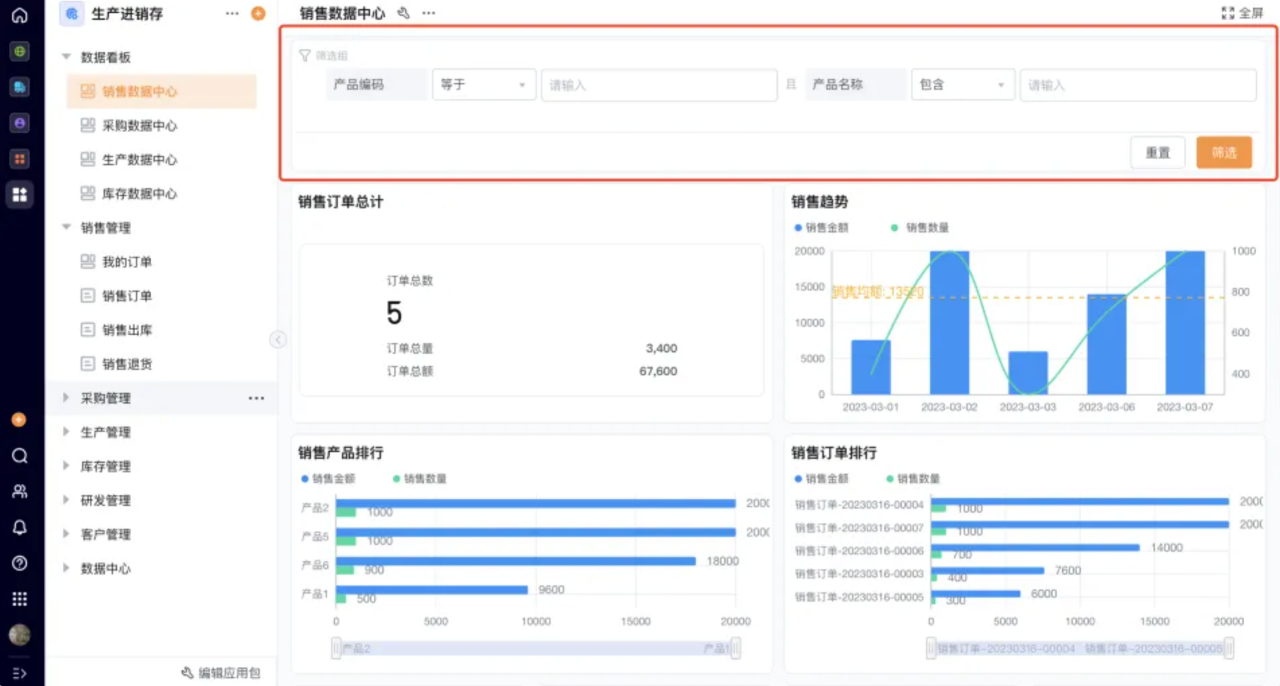Open the contacts people icon
Screen dimensions: 1280x686
(x=19, y=491)
